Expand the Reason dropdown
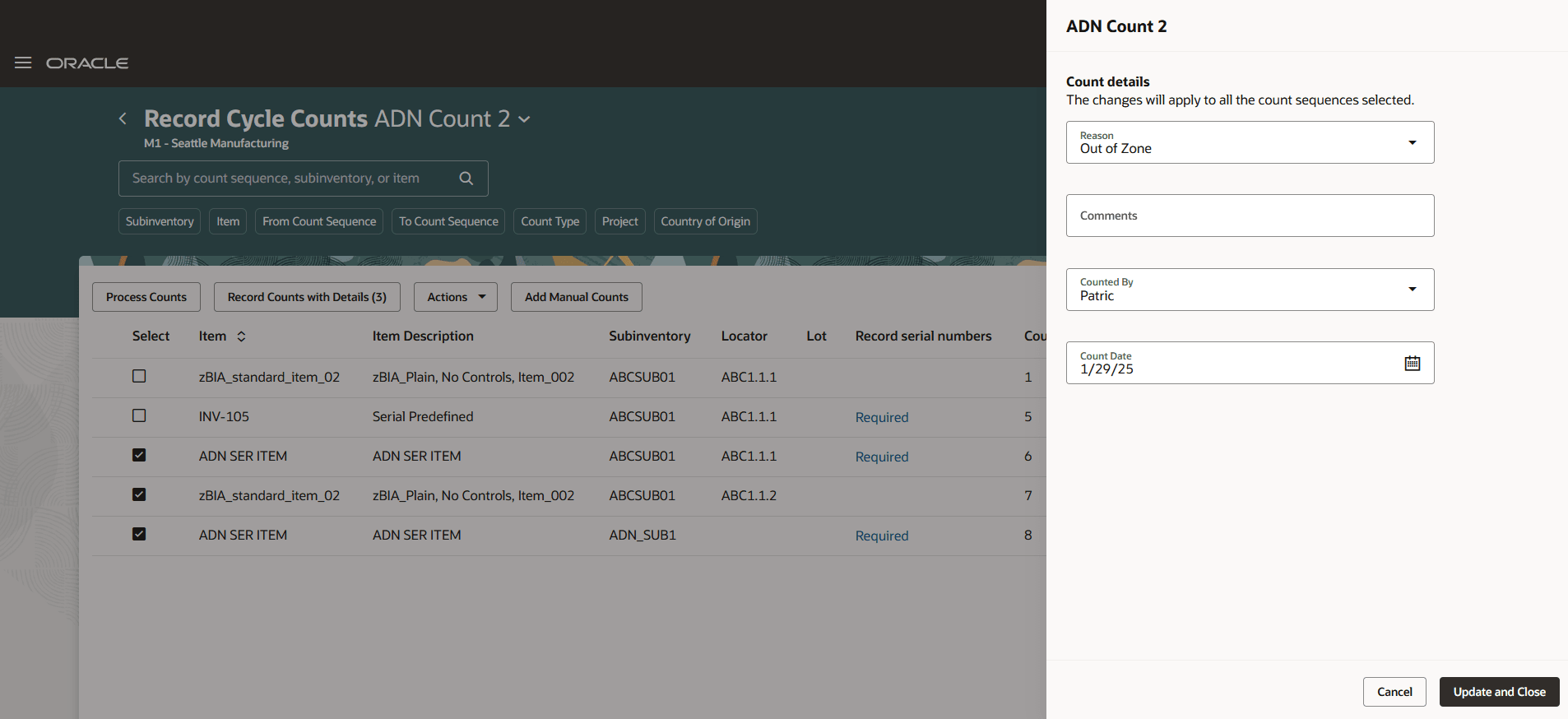The height and width of the screenshot is (719, 1568). 1412,142
